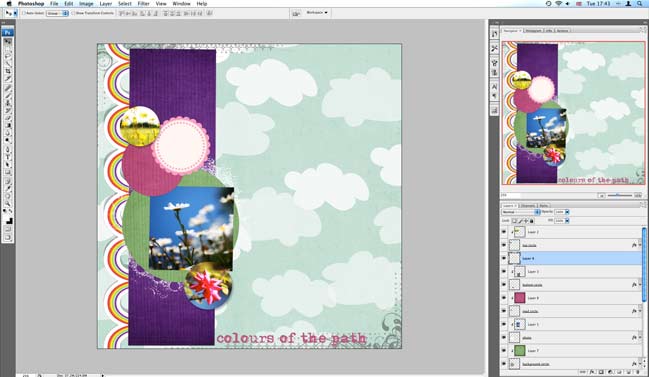Create a new adjustment layer from the panel bottom
Image resolution: width=649 pixels, height=377 pixels.
[610, 372]
